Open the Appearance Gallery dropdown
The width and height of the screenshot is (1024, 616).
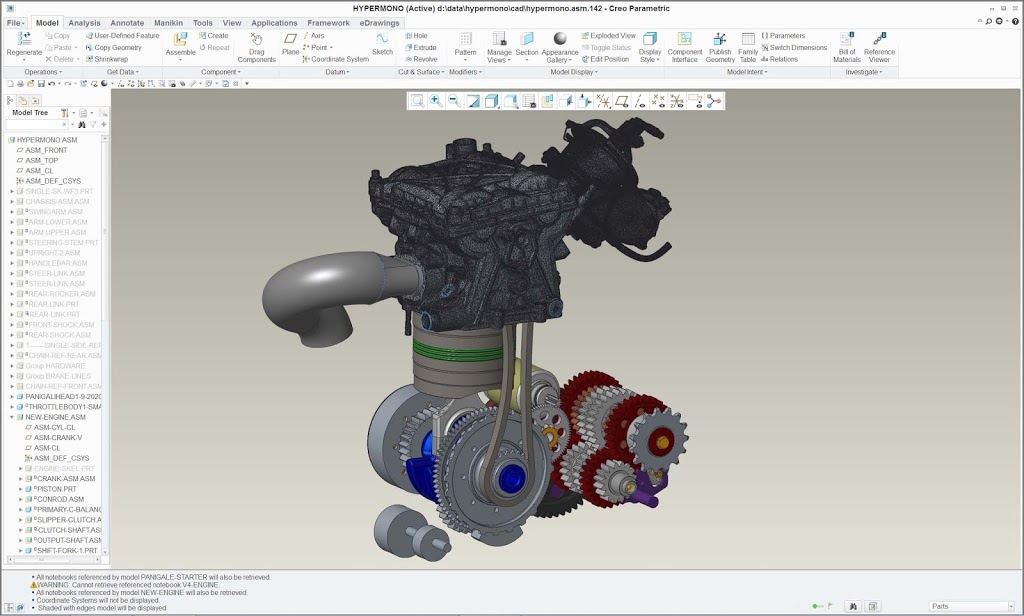[x=560, y=61]
